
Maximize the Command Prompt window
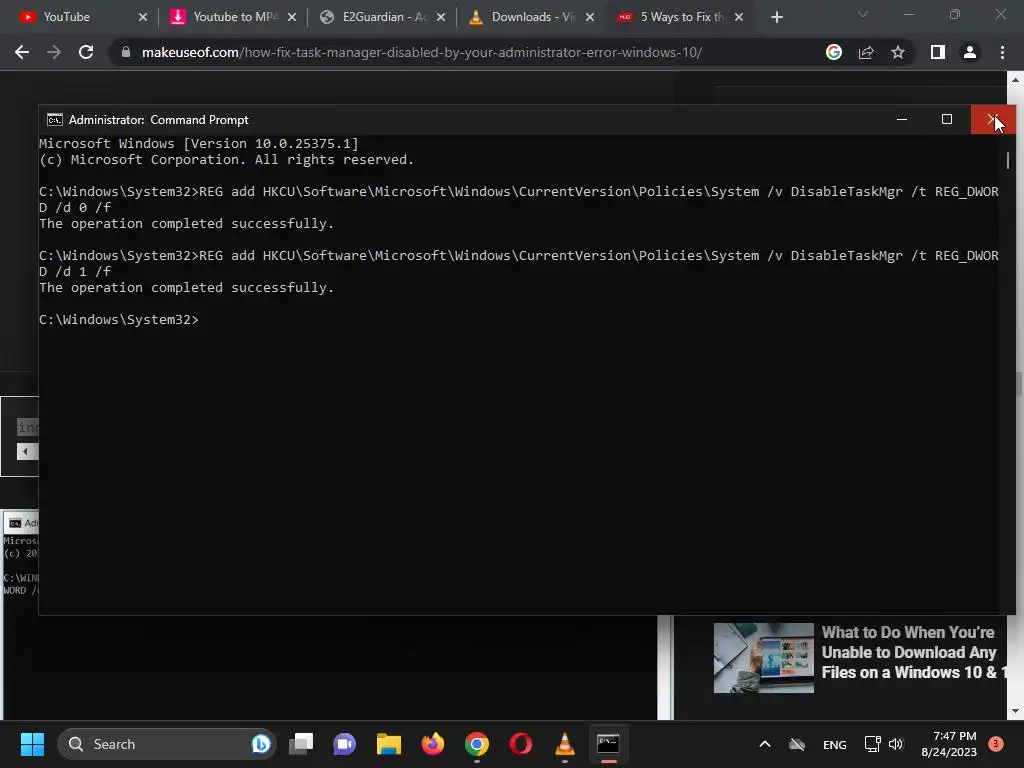(x=947, y=120)
